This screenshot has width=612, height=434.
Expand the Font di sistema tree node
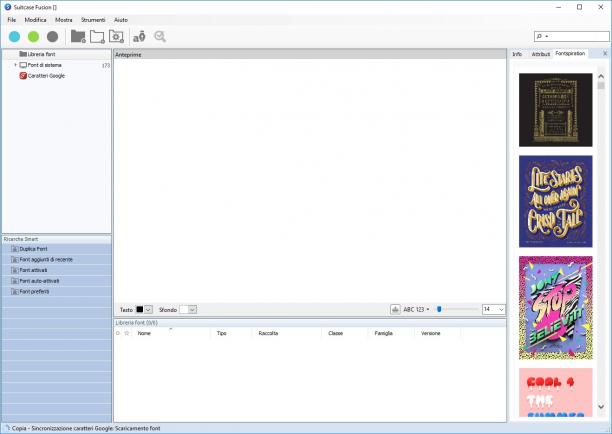15,65
